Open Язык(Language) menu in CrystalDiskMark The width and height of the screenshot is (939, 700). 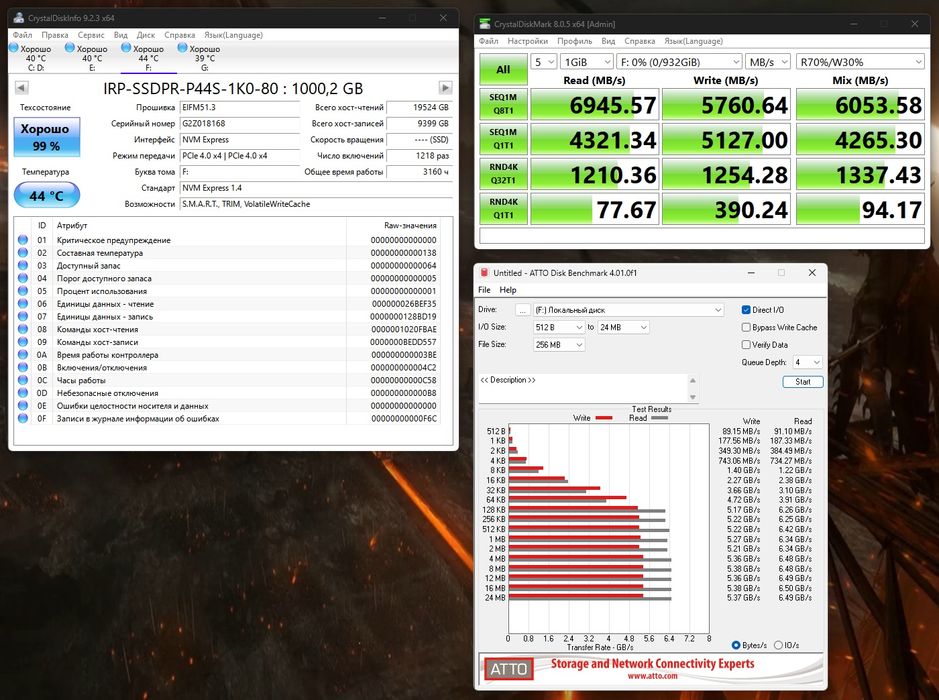693,41
